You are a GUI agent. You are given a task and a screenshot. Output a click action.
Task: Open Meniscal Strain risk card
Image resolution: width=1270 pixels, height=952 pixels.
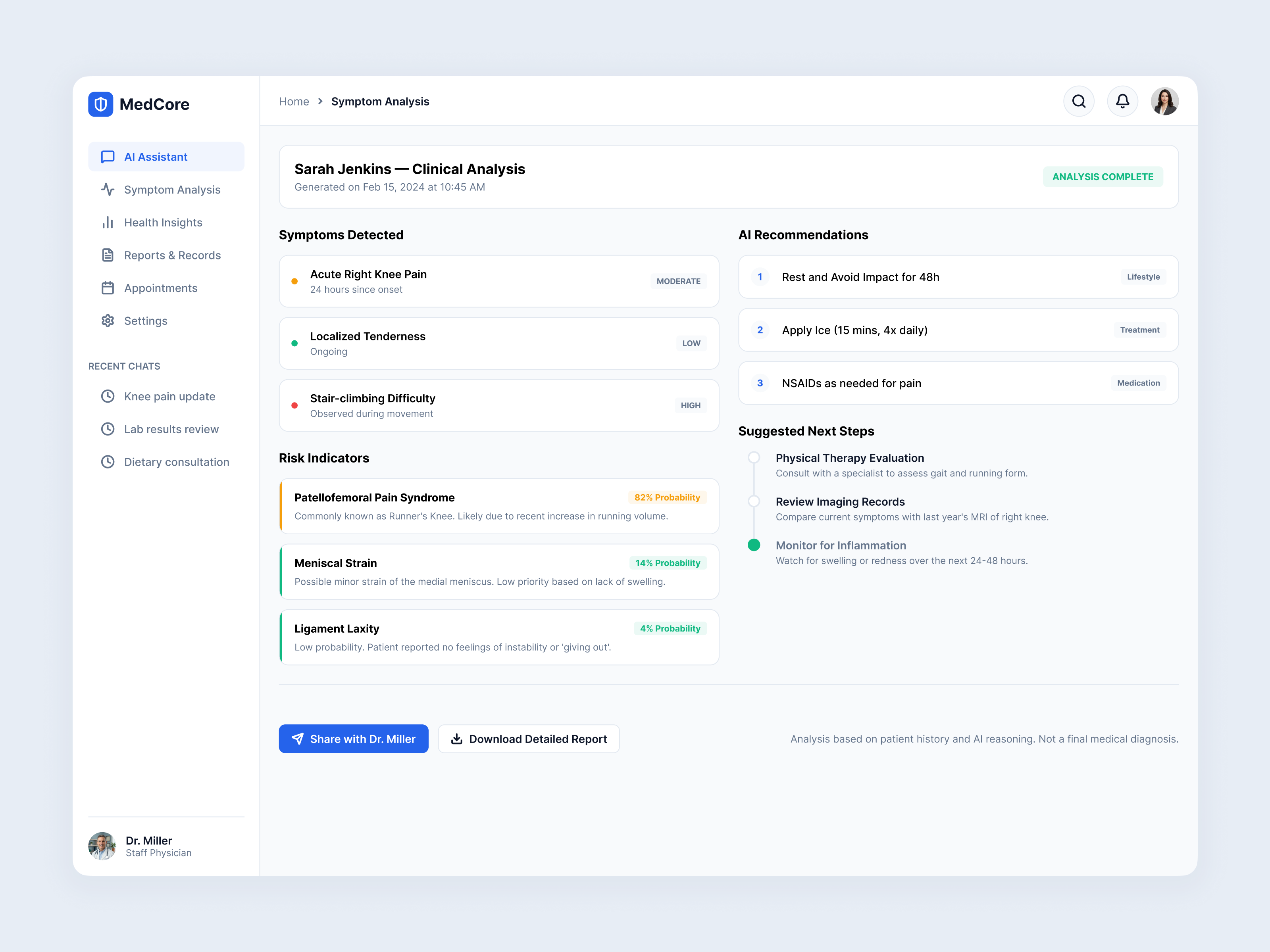[499, 572]
